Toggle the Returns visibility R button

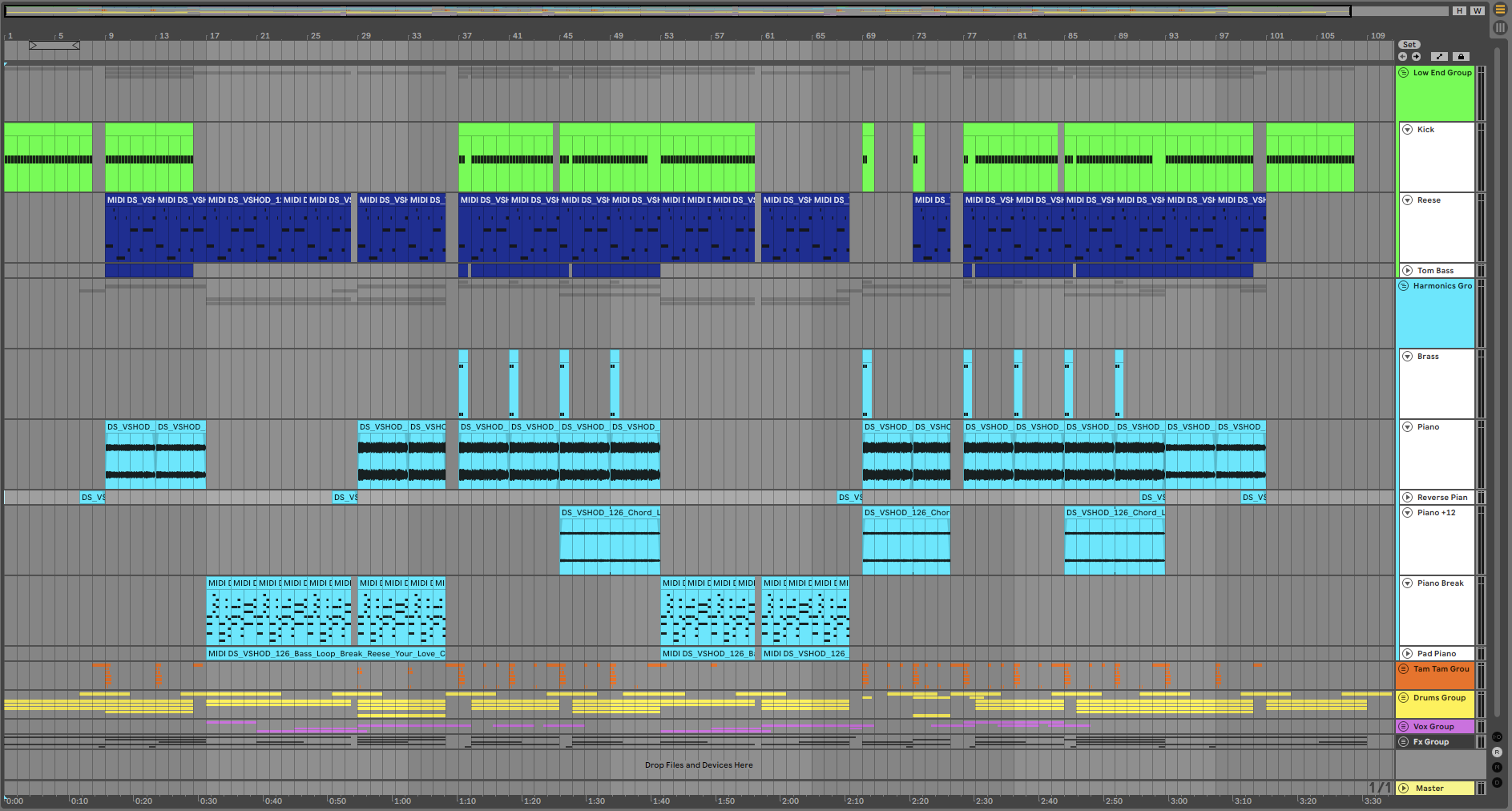[x=1497, y=752]
